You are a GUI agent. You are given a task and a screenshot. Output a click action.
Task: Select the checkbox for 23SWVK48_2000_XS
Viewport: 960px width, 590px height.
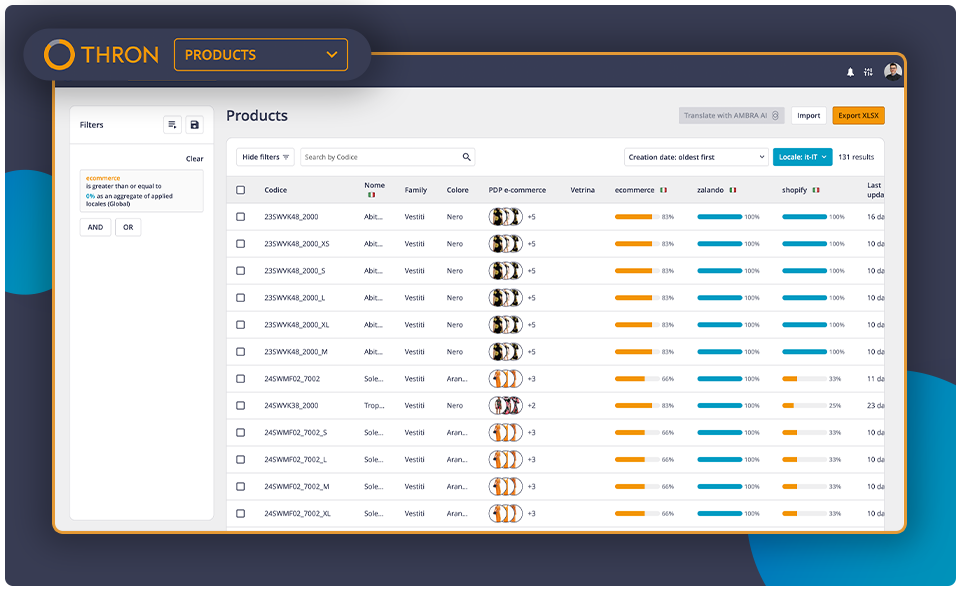point(241,244)
